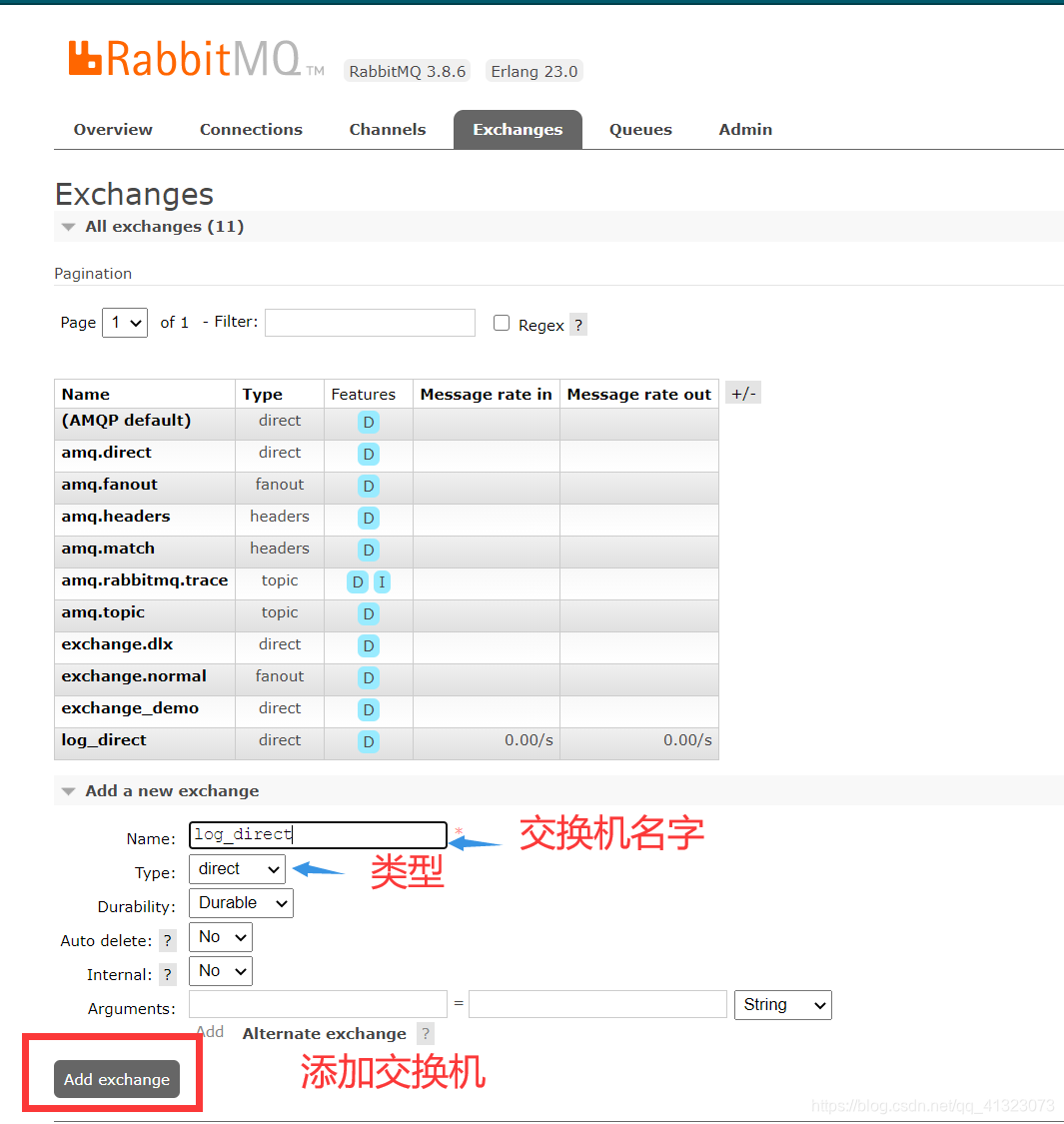Click the D feature badge for amq.direct
Image resolution: width=1064 pixels, height=1124 pixels.
[x=369, y=454]
